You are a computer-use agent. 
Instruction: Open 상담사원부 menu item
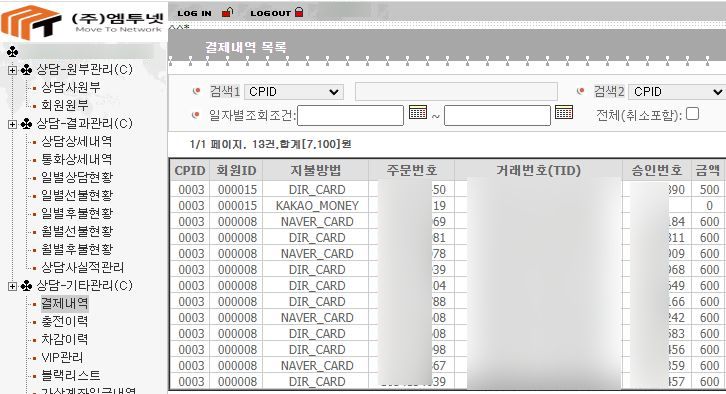(71, 87)
